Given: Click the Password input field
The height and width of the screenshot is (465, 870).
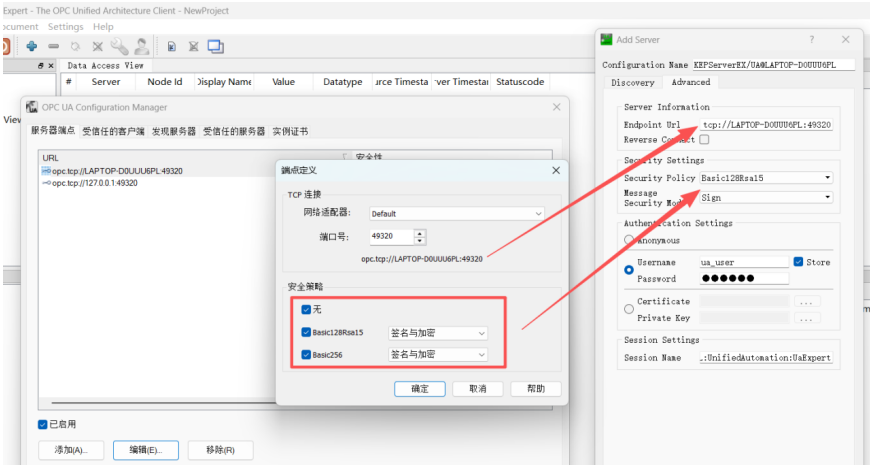Looking at the screenshot, I should point(744,278).
